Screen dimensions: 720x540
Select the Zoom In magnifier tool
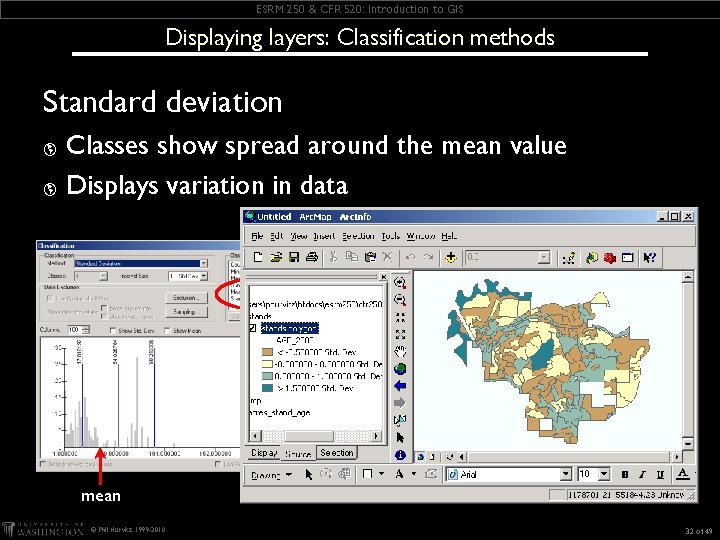pyautogui.click(x=400, y=282)
